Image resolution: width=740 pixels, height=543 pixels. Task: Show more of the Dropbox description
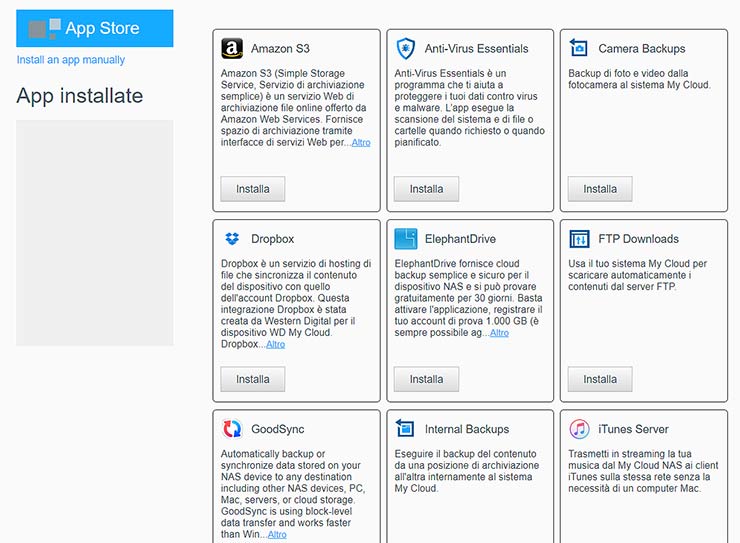click(x=275, y=345)
